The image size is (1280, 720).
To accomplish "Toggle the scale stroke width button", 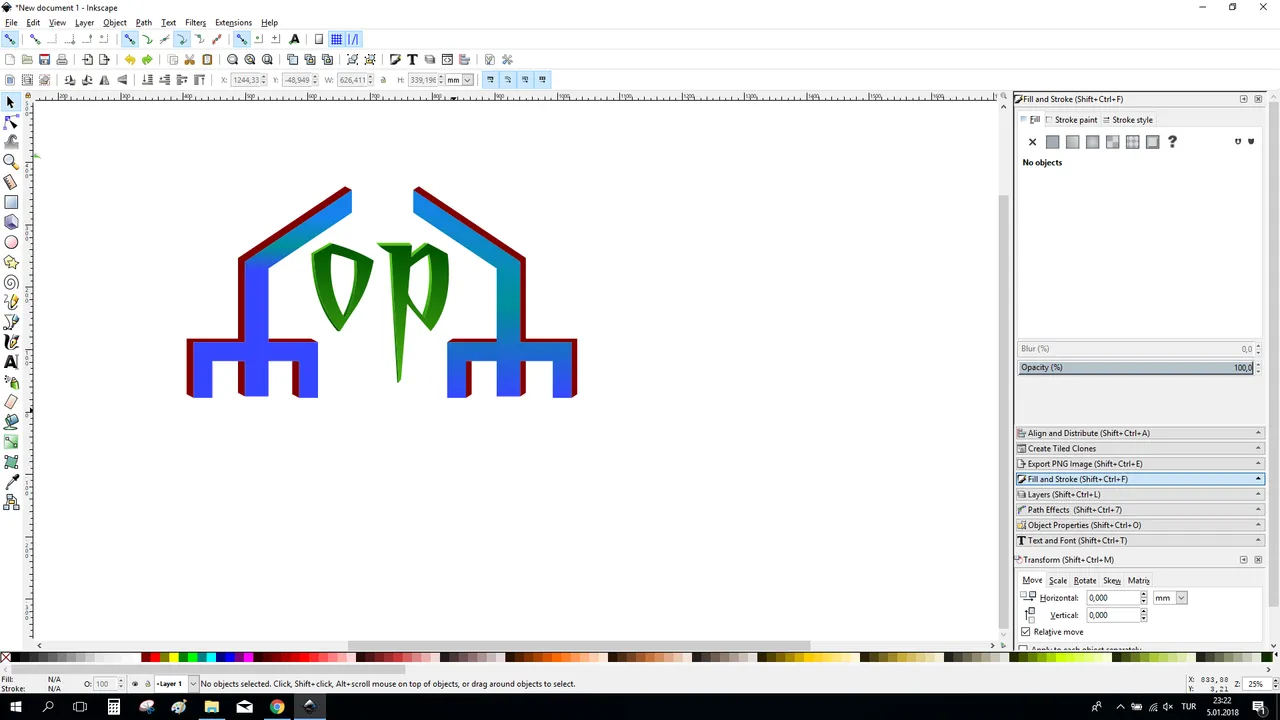I will 490,79.
